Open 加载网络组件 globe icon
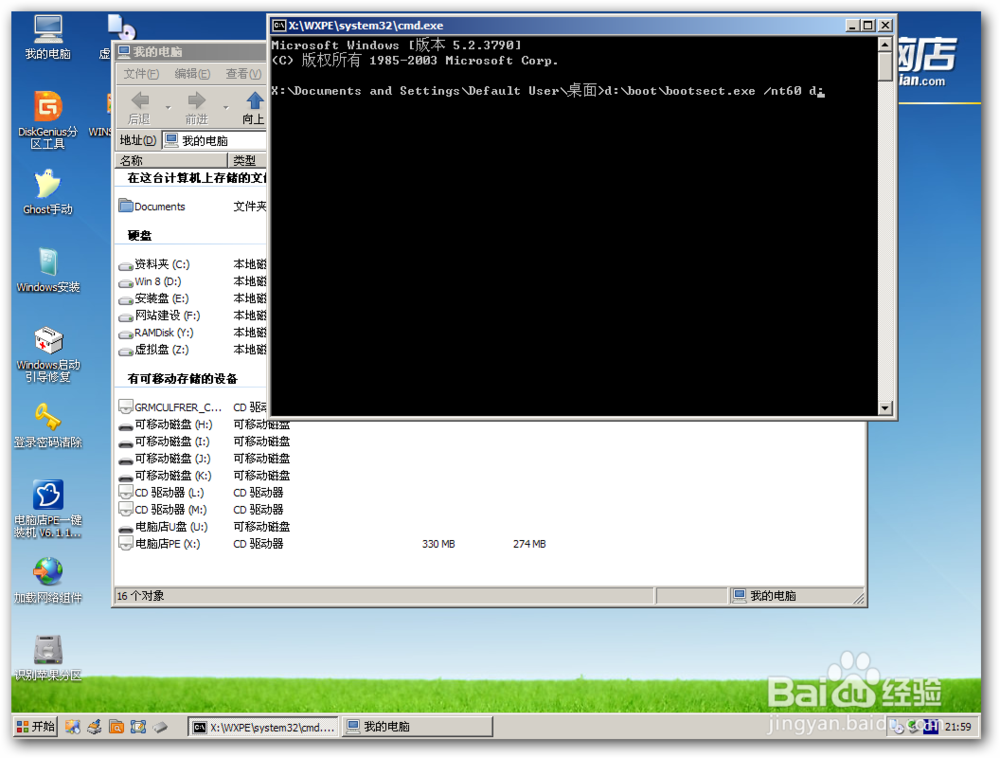This screenshot has height=758, width=1000. pyautogui.click(x=48, y=580)
